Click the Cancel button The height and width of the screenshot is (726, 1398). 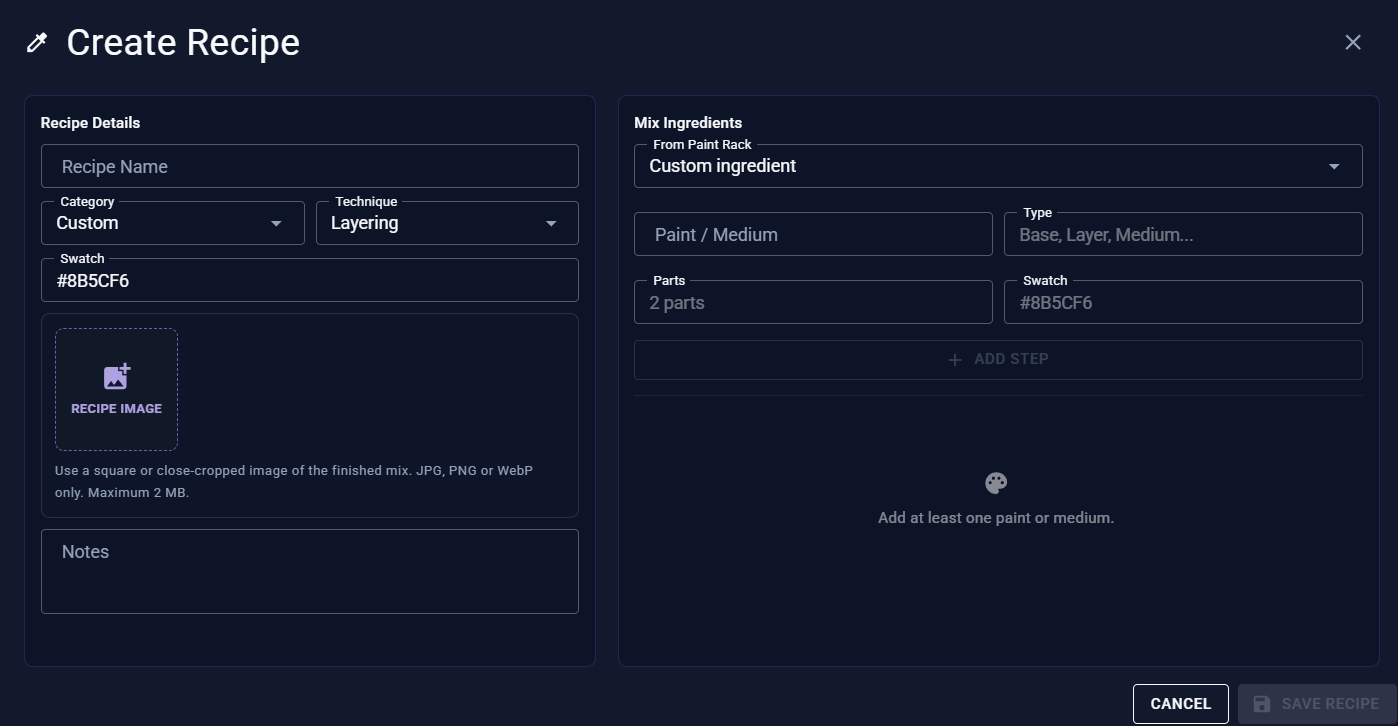click(1181, 704)
